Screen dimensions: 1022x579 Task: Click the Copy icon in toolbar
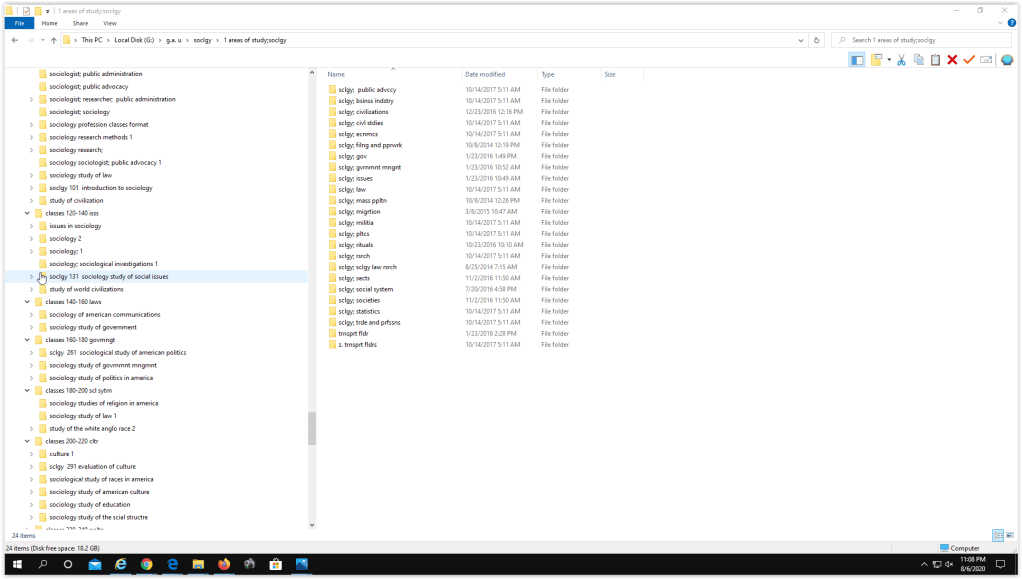[x=918, y=60]
